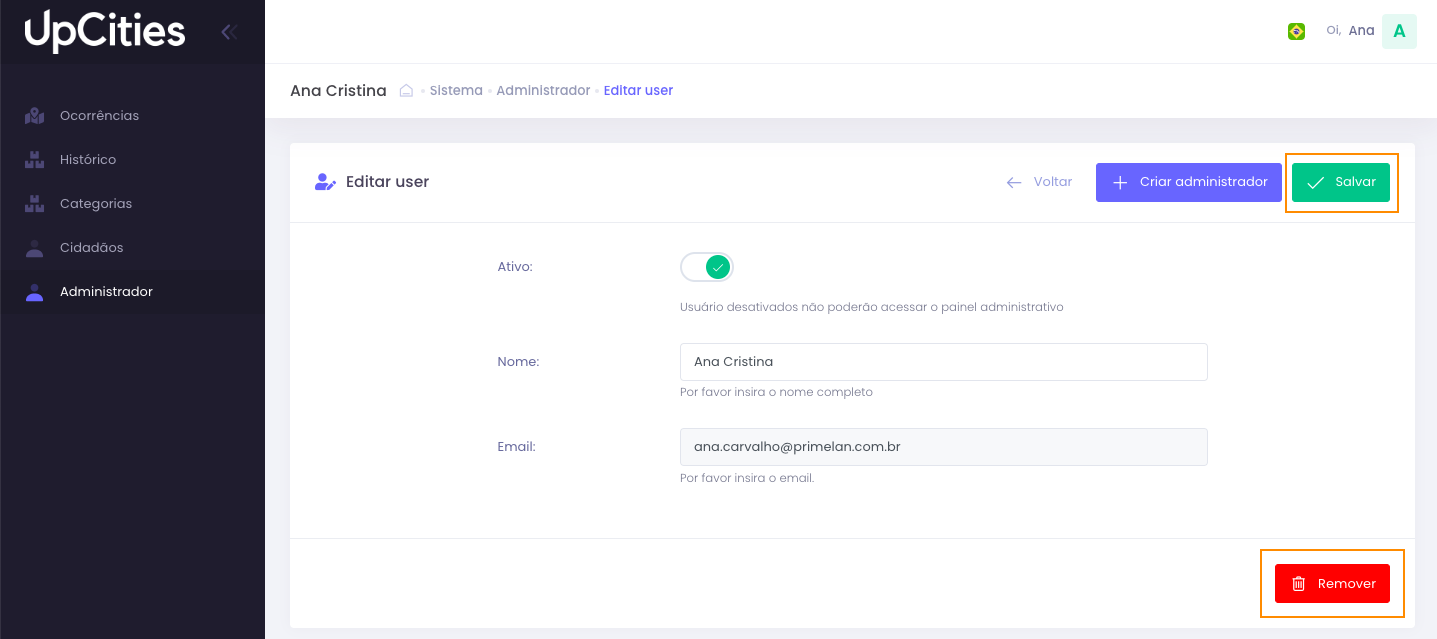
Task: Click the Administrador breadcrumb link
Action: pos(543,90)
